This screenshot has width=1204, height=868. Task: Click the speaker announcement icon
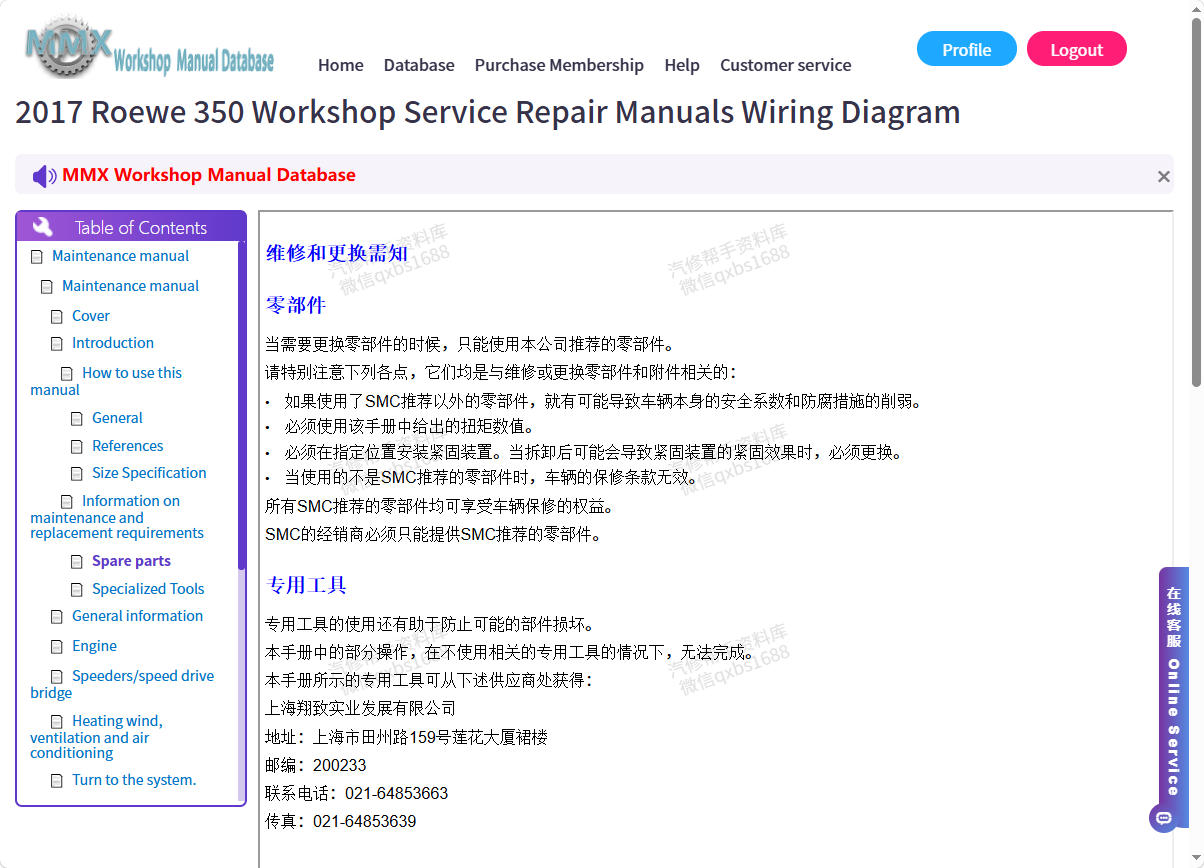44,176
